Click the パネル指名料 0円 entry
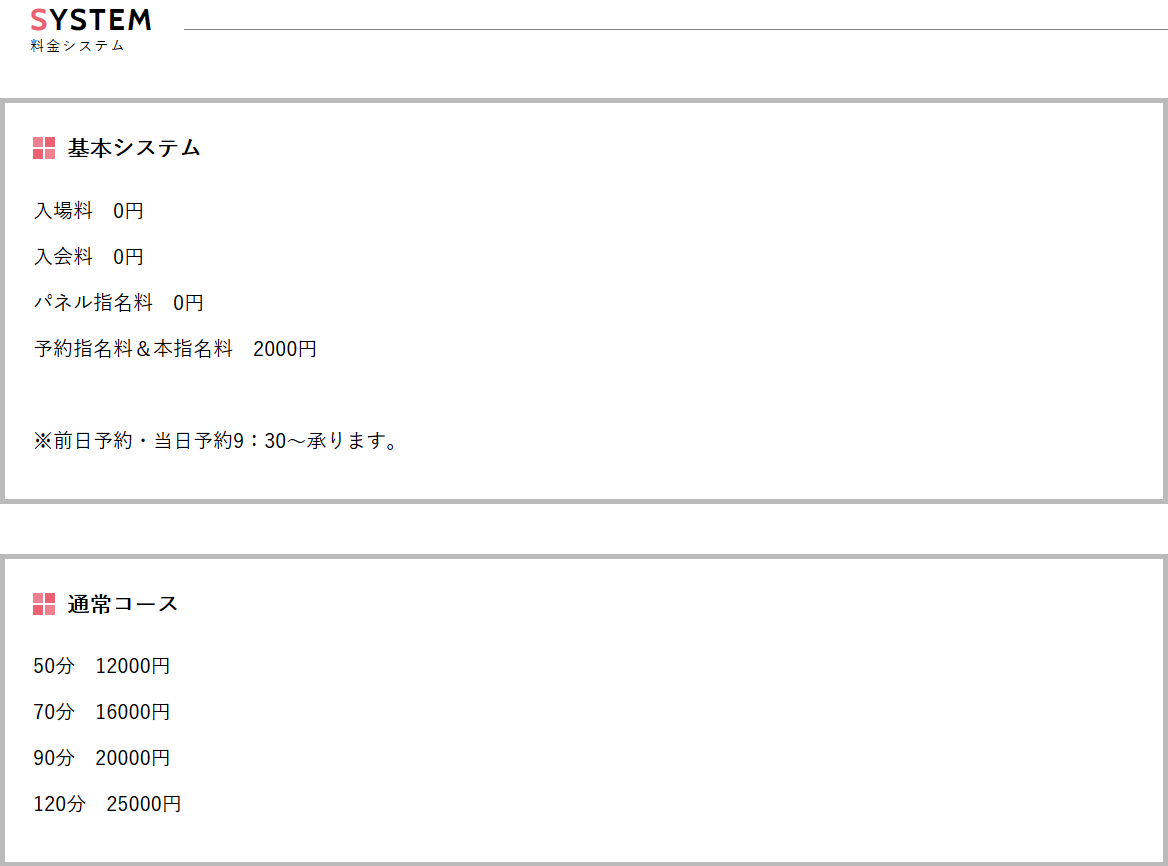1168x866 pixels. tap(118, 303)
